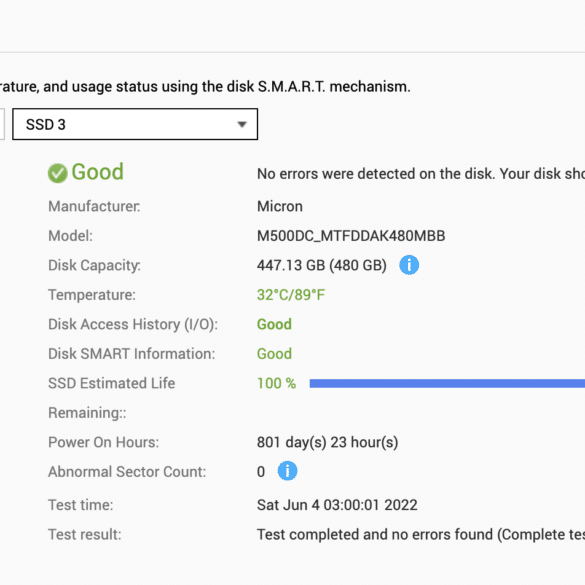Click the No errors were detected message
This screenshot has width=585, height=585.
click(x=421, y=174)
